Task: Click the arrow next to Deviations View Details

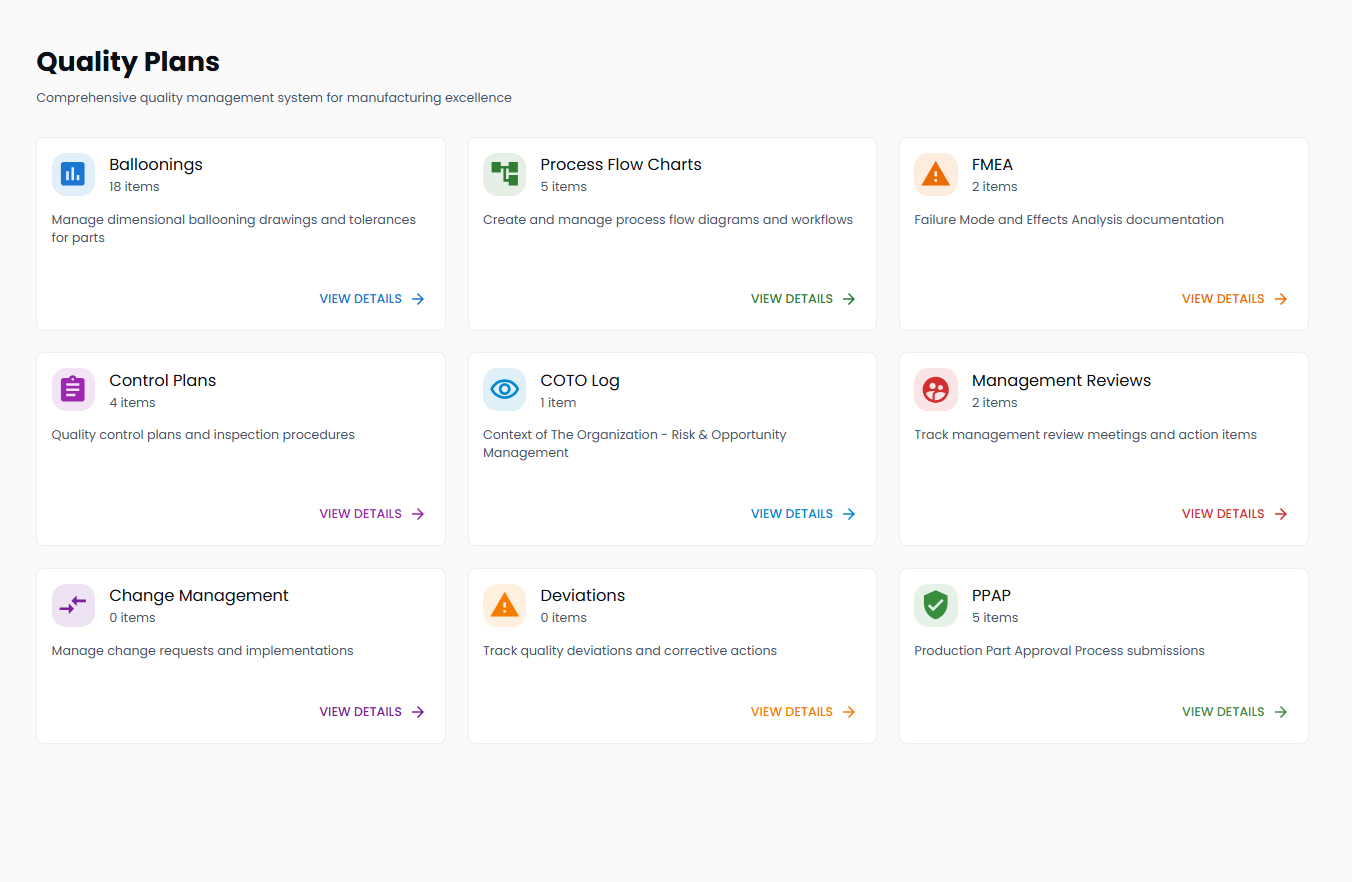Action: pyautogui.click(x=849, y=712)
